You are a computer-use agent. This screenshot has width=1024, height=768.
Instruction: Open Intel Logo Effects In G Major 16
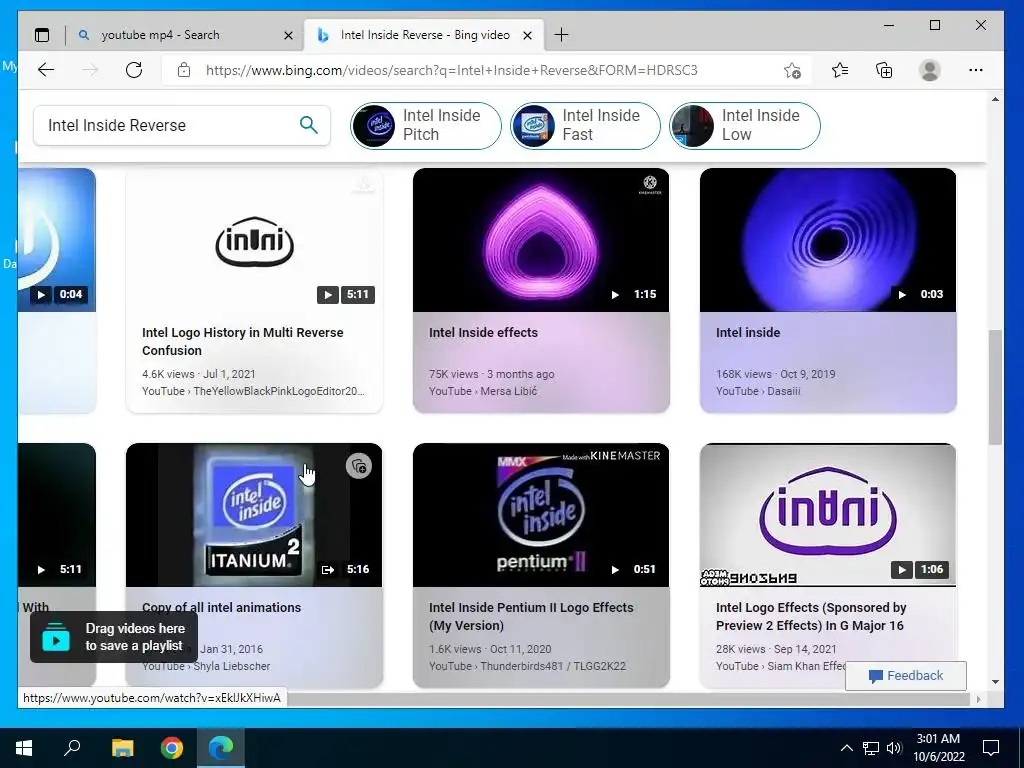[x=810, y=616]
